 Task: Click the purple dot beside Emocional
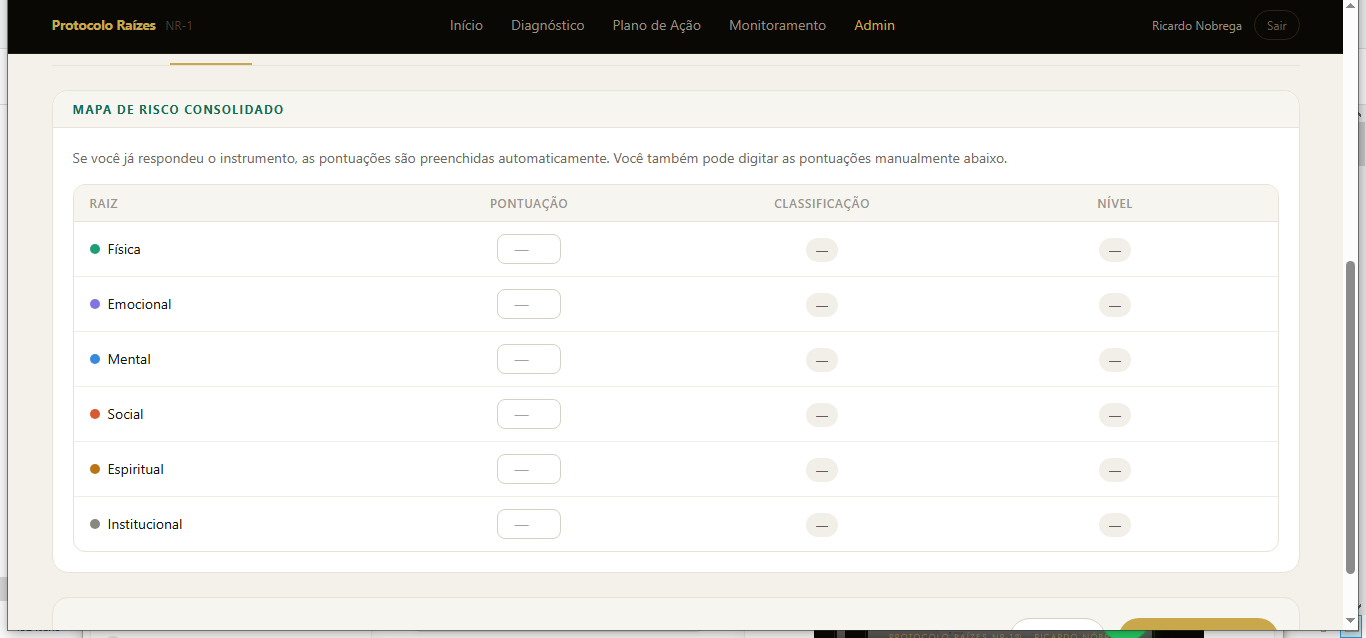pyautogui.click(x=95, y=304)
